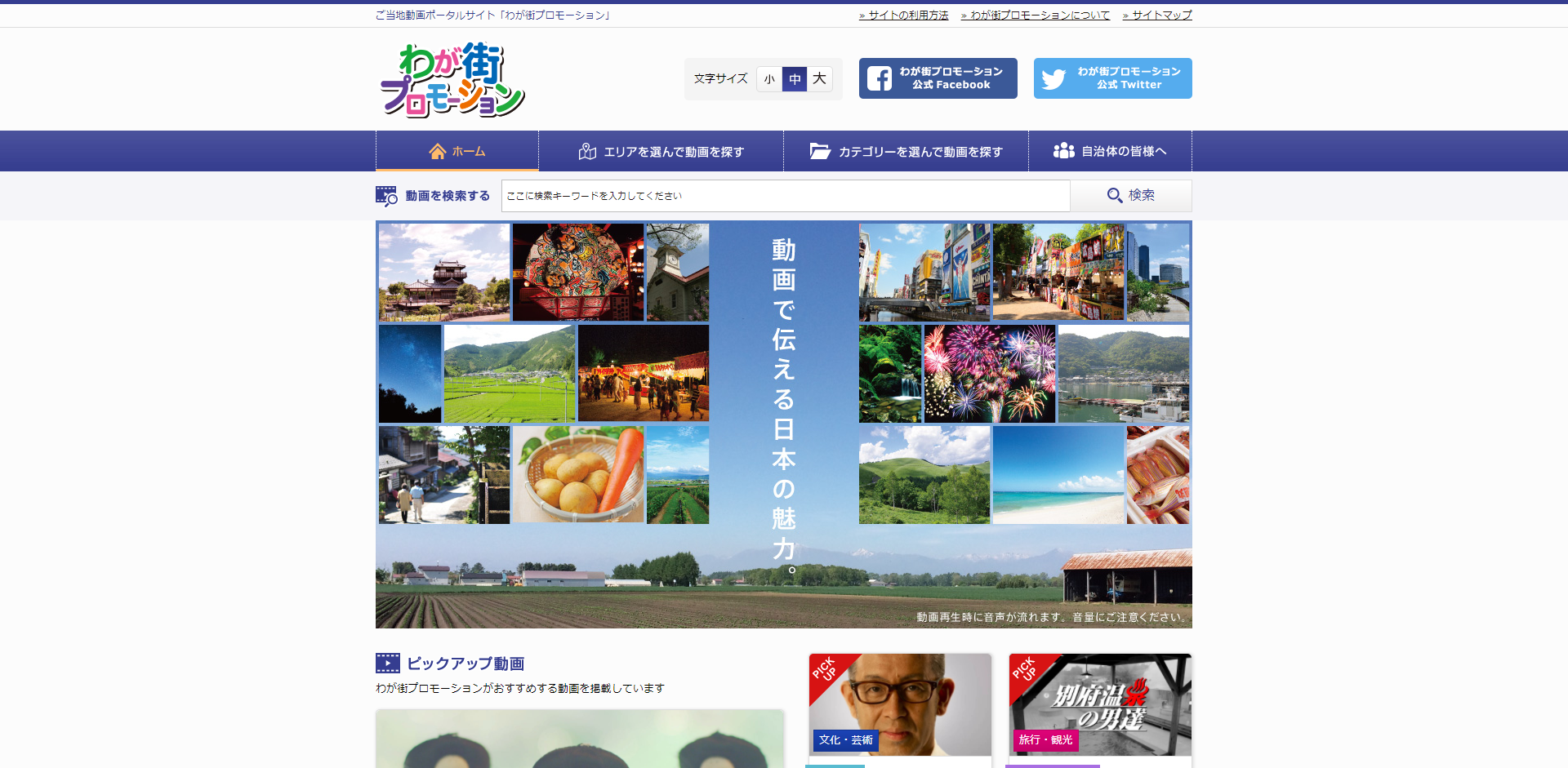The width and height of the screenshot is (1568, 768).
Task: Click the folder icon beside カテゴリーを選んで動画を探す
Action: pos(820,150)
